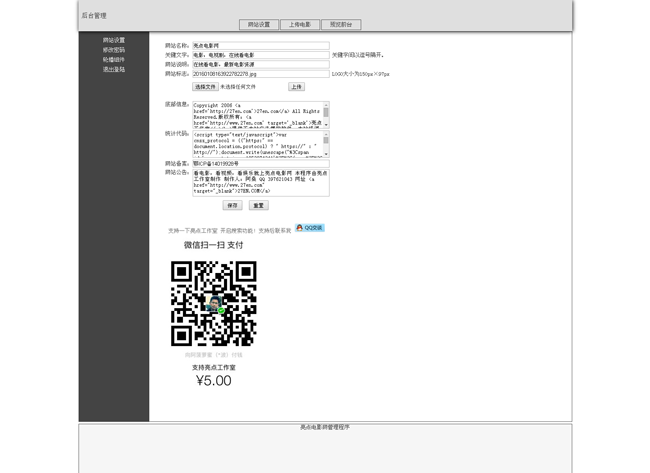Click the 统计代码 textarea scrollbar
Screen dimensions: 650x473
(x=326, y=143)
